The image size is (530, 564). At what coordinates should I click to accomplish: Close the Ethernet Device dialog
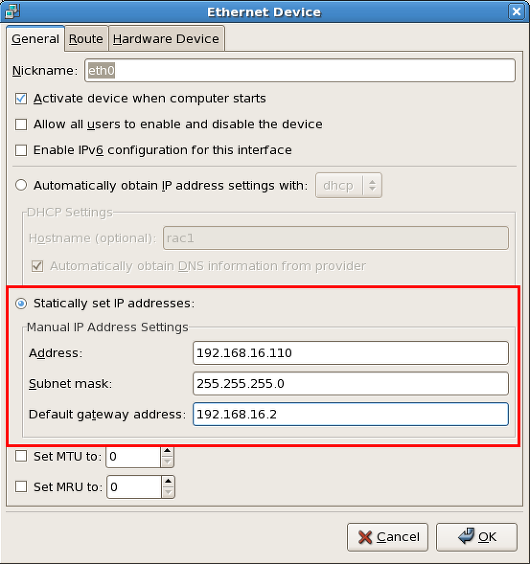pyautogui.click(x=516, y=12)
